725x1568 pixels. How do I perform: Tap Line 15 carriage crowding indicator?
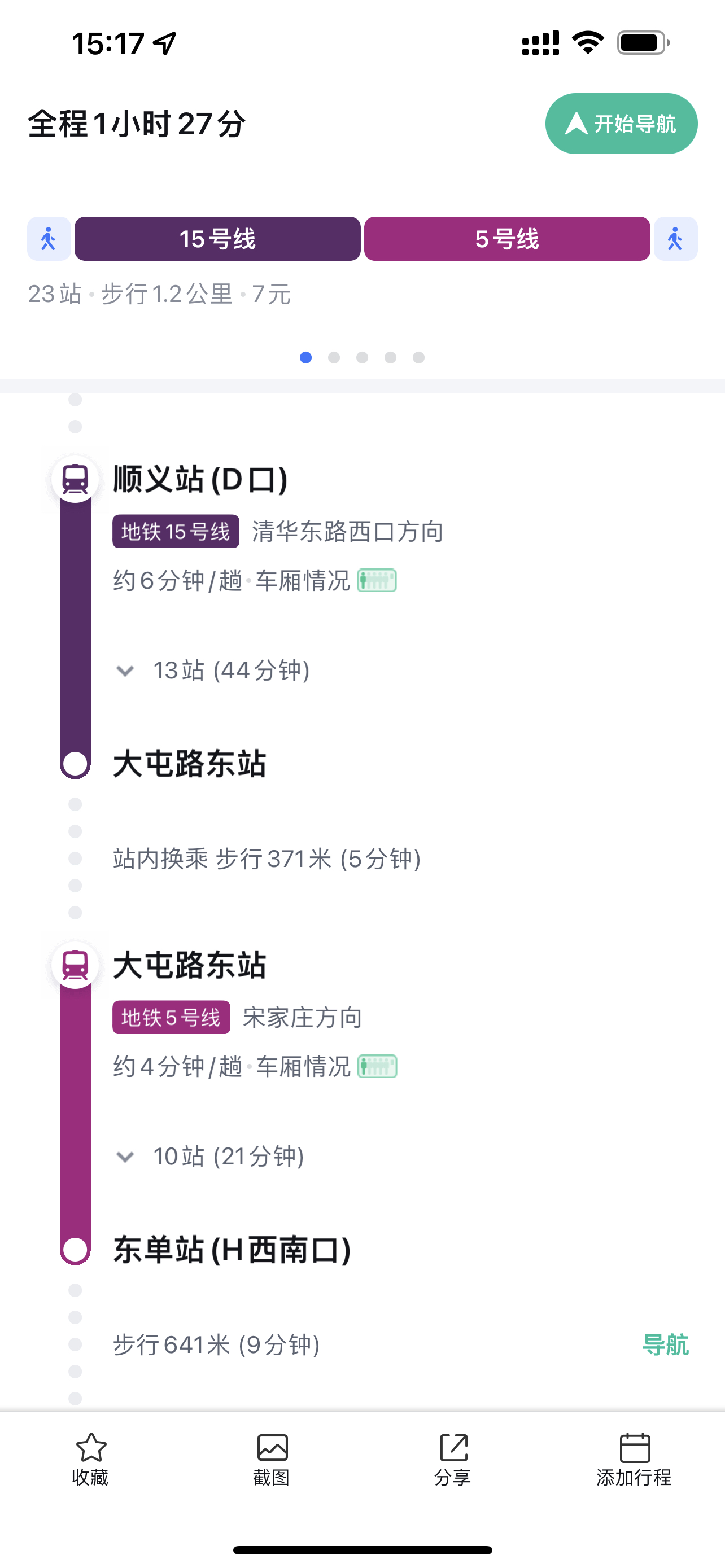coord(377,581)
